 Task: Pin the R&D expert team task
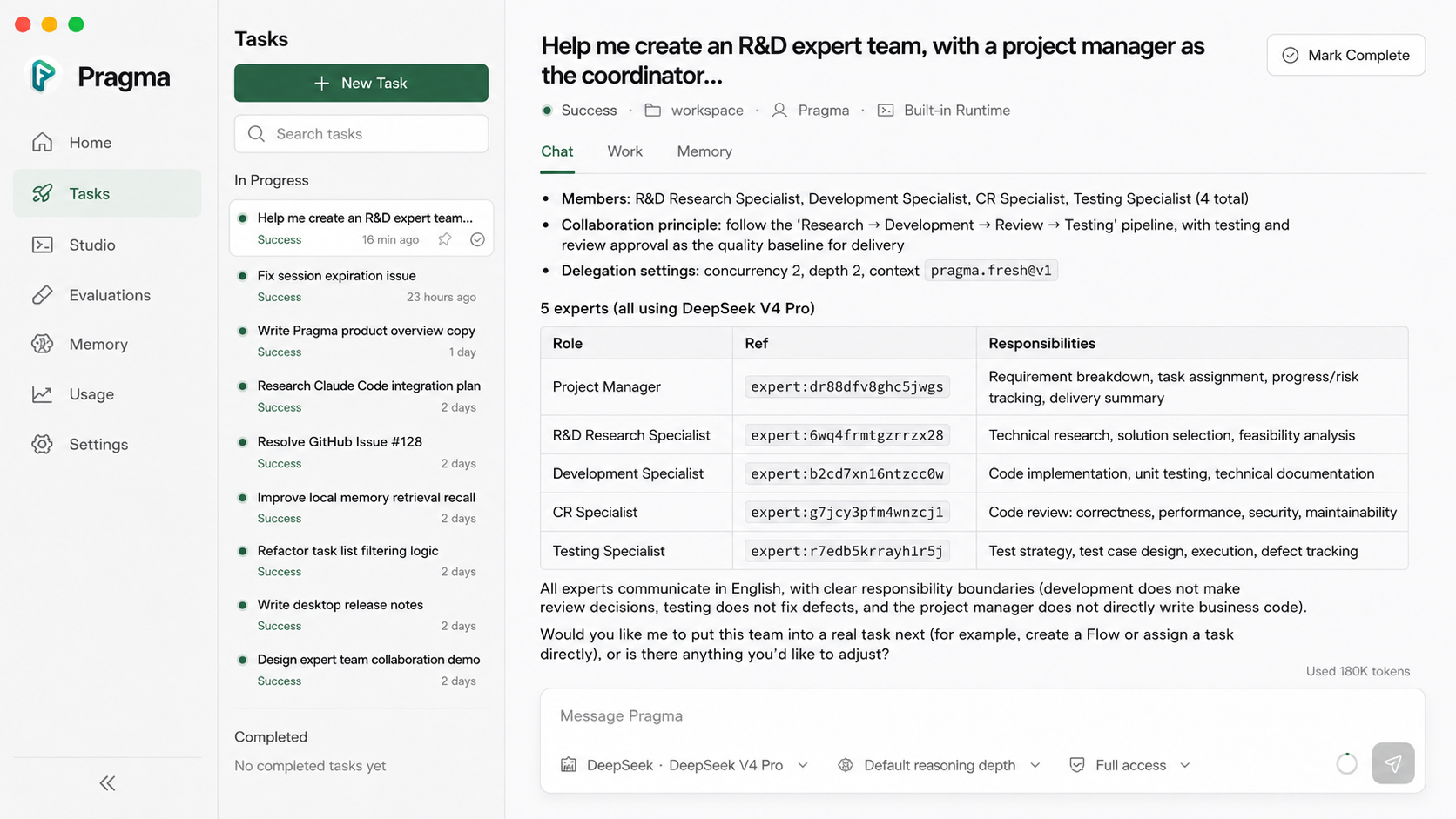[445, 239]
